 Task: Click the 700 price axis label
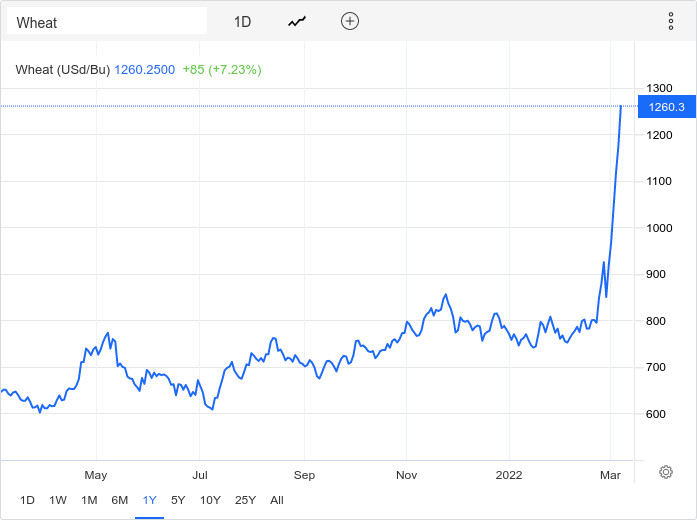[x=656, y=367]
